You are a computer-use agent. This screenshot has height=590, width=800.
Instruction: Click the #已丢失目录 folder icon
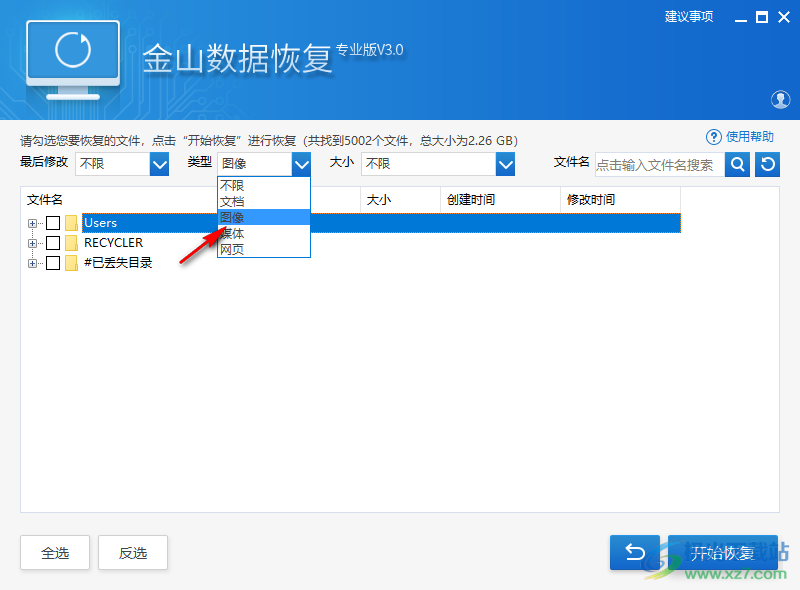click(71, 263)
